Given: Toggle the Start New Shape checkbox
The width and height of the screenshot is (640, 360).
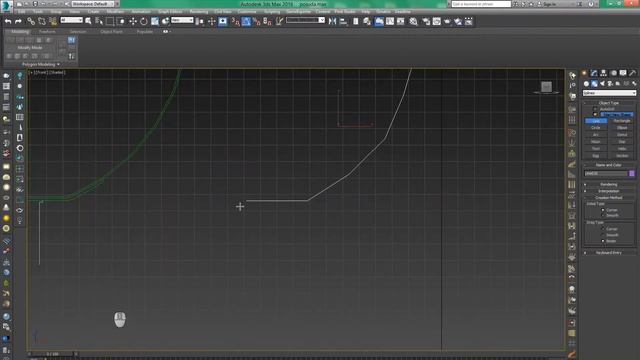Looking at the screenshot, I should (x=595, y=115).
